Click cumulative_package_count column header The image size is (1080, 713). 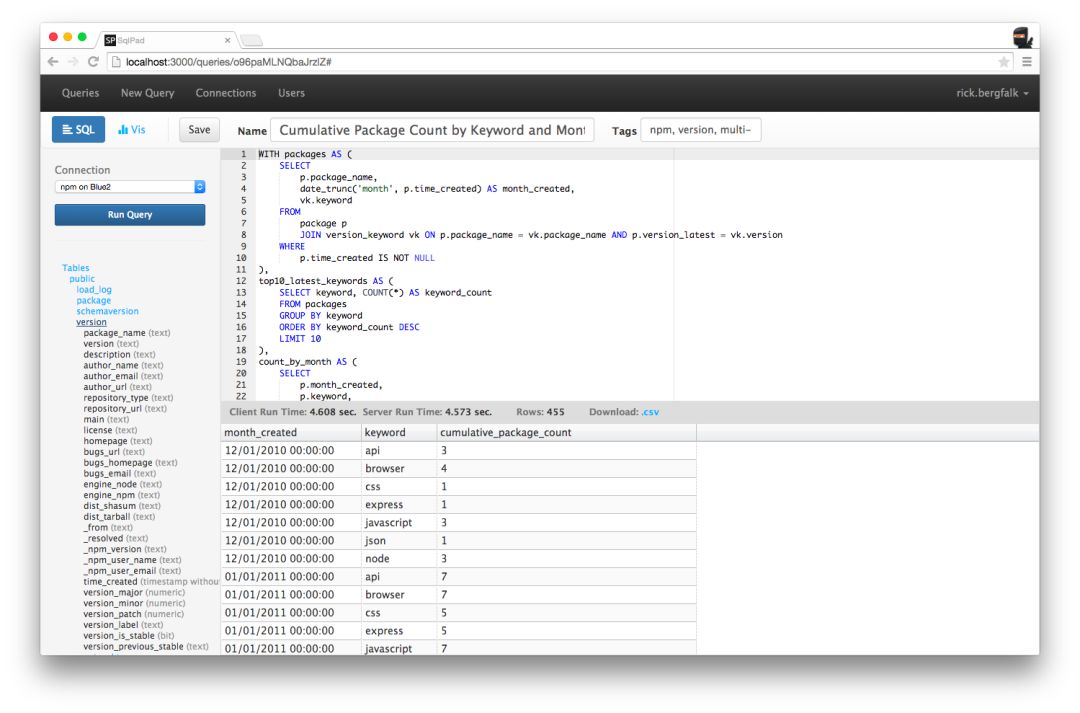566,433
